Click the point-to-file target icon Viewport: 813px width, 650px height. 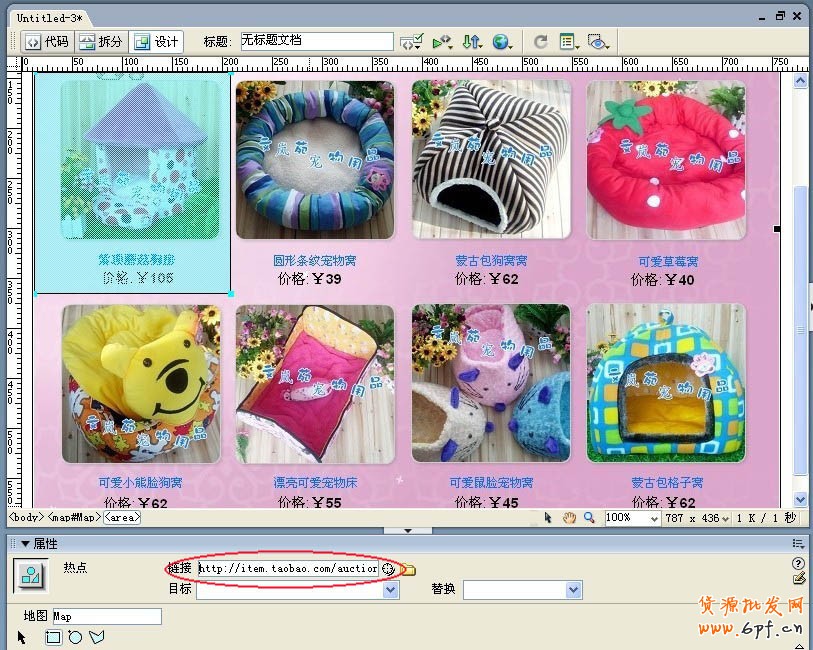pos(389,569)
